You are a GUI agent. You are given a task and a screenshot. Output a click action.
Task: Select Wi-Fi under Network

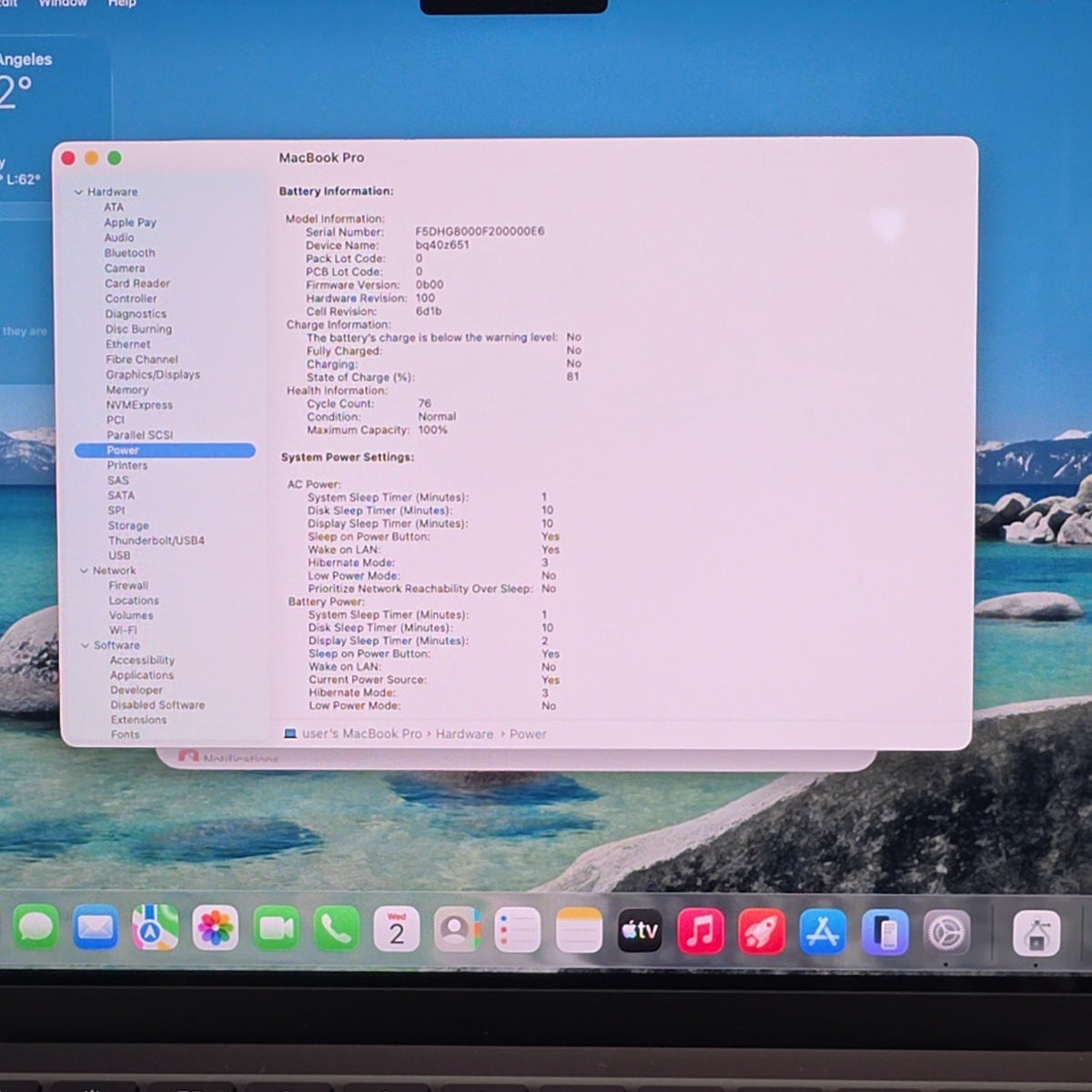[123, 630]
